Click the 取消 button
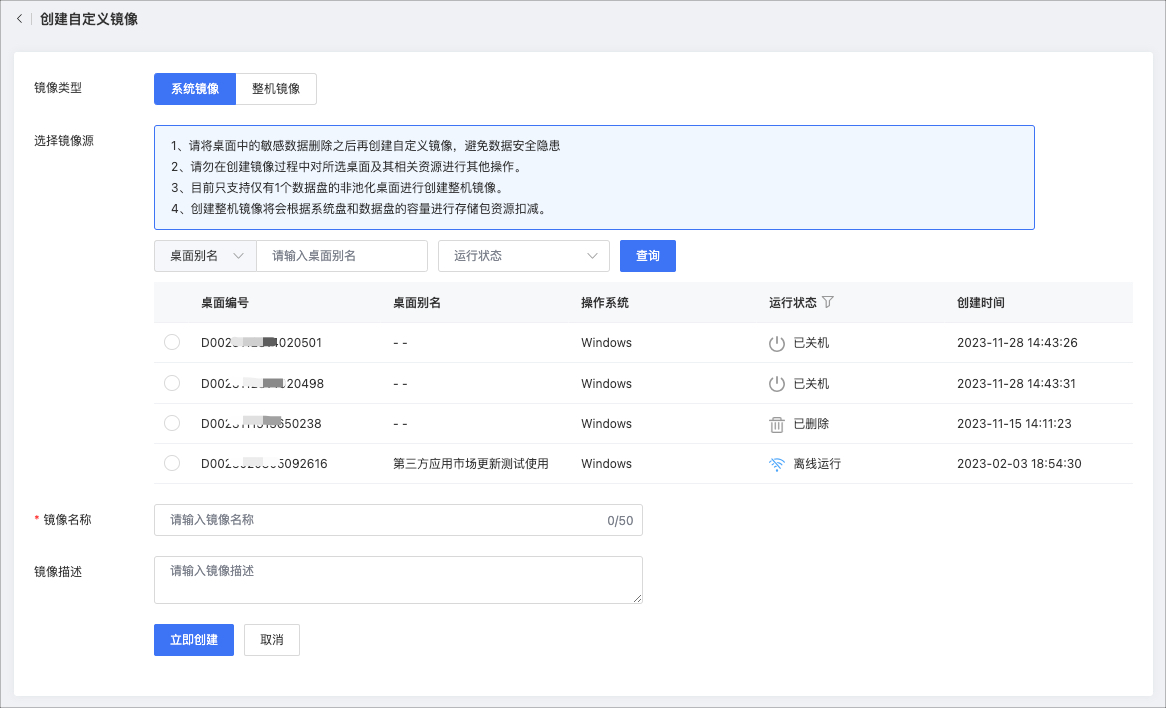The height and width of the screenshot is (708, 1166). [x=271, y=640]
